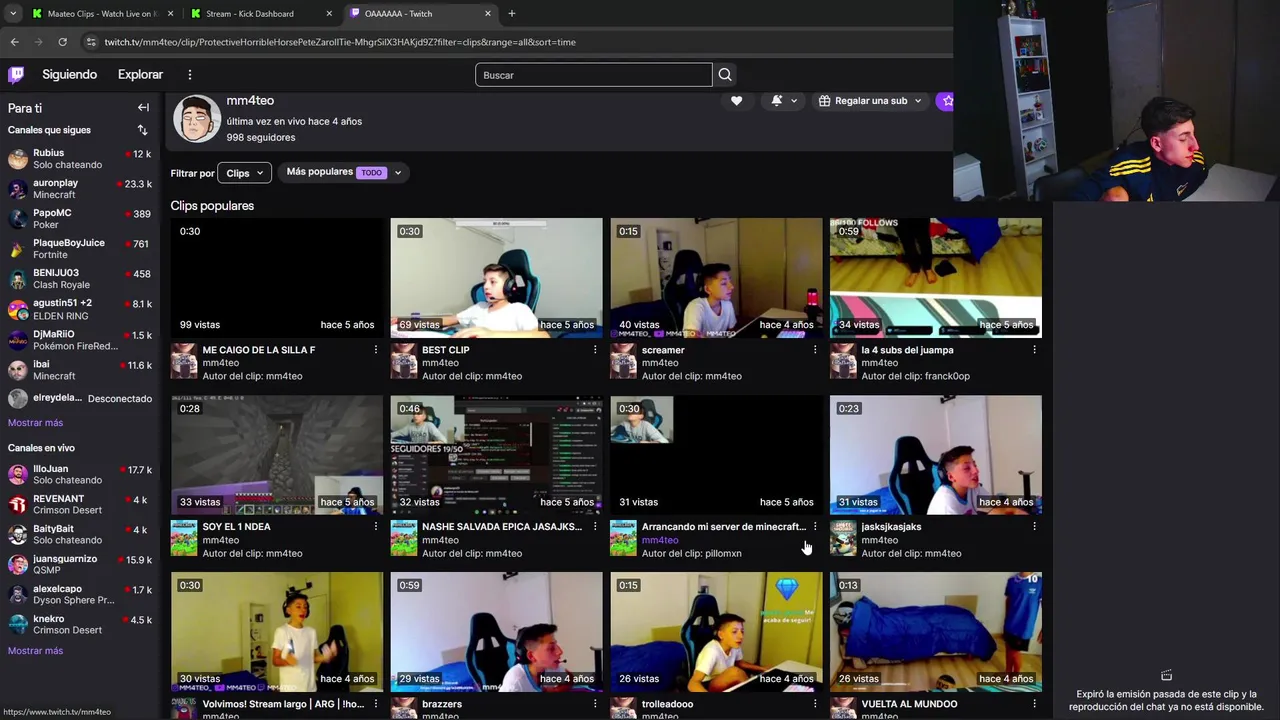Open elreydela... offline channel in sidebar
Viewport: 1280px width, 720px height.
click(x=80, y=398)
